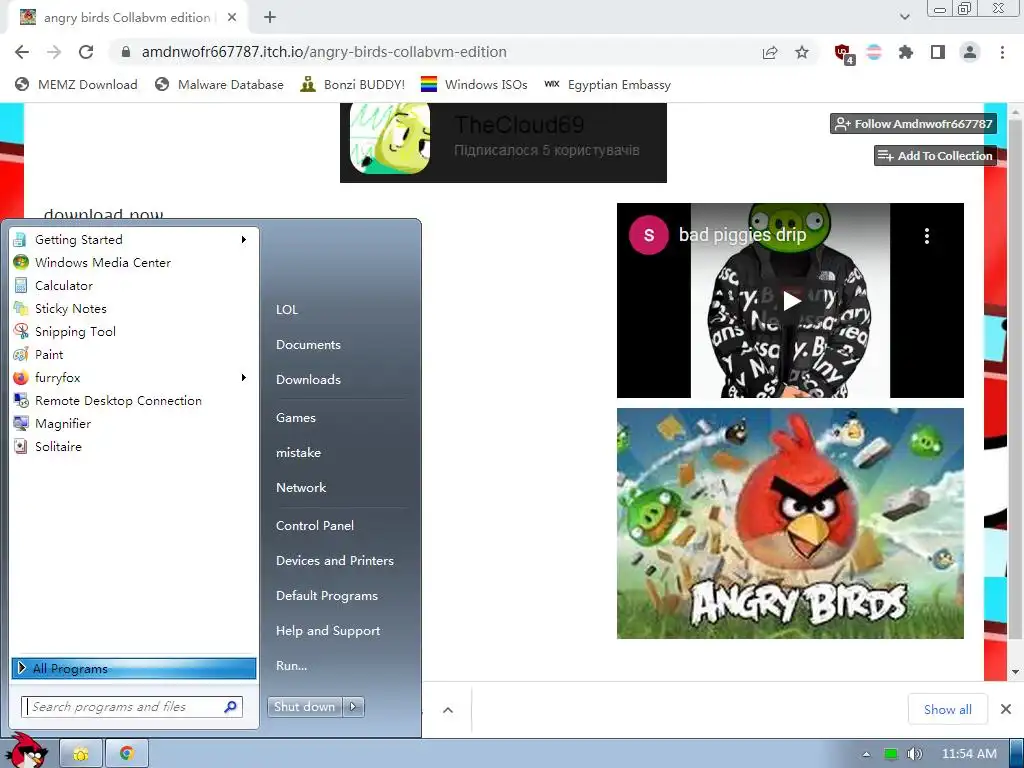This screenshot has height=768, width=1024.
Task: Follow Amdnwofr667787 on itch.io
Action: coord(914,123)
